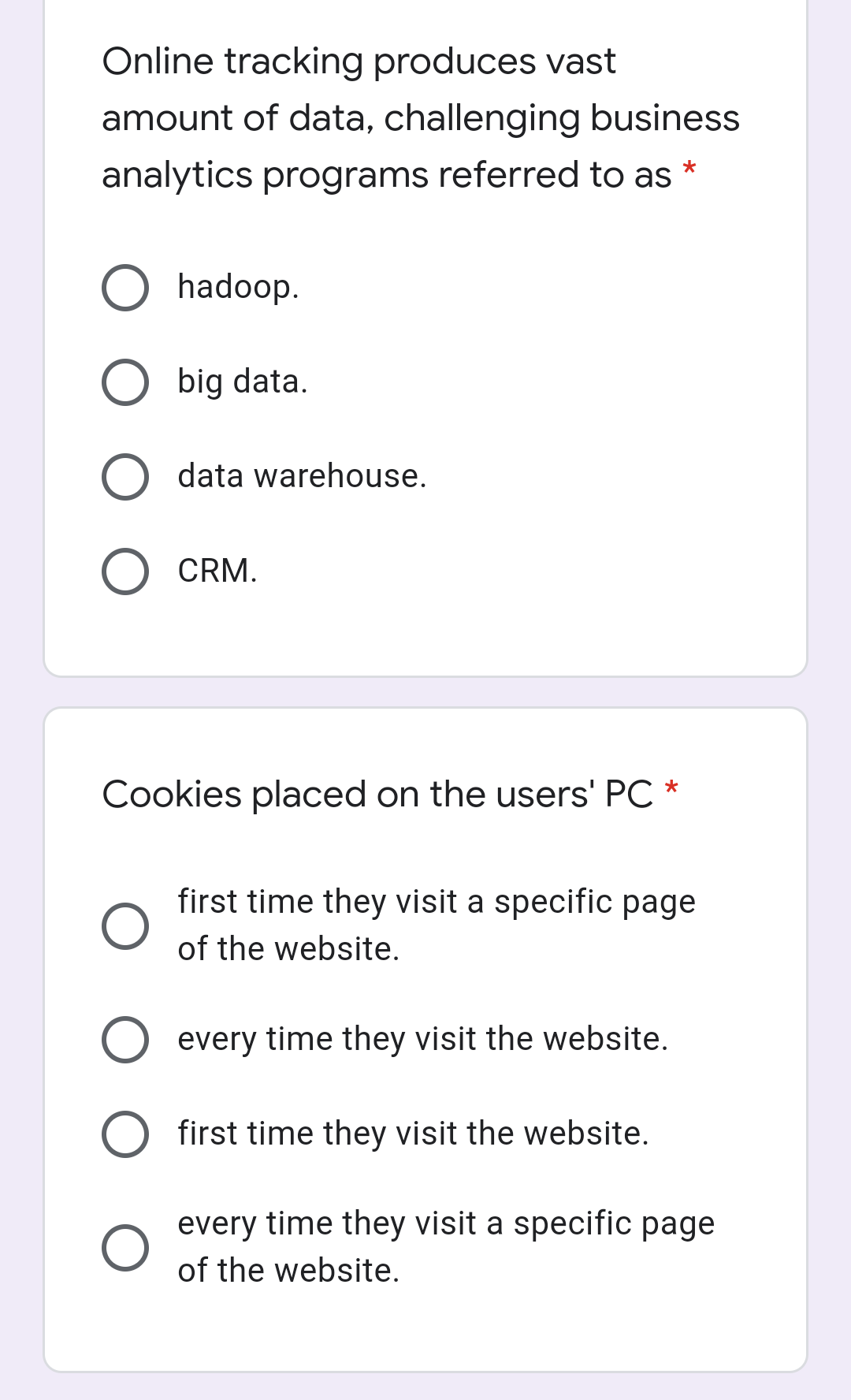Choose "data warehouse." as the answer
The height and width of the screenshot is (1400, 851).
[126, 477]
